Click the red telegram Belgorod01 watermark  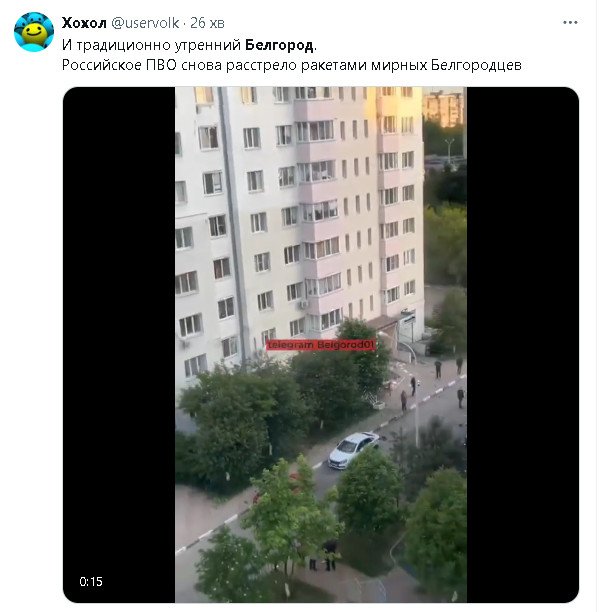click(x=321, y=345)
